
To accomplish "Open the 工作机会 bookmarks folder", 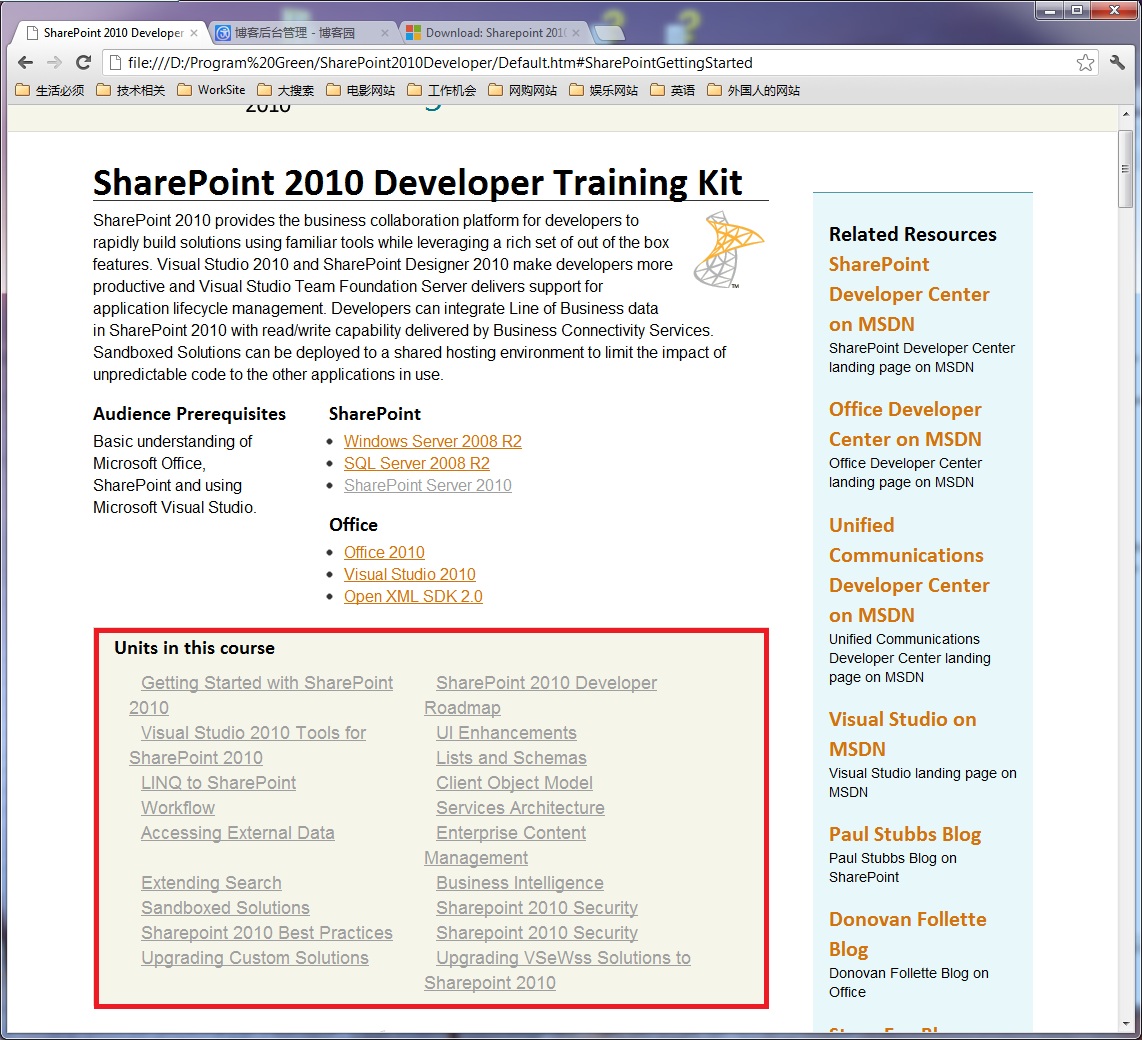I will (441, 90).
